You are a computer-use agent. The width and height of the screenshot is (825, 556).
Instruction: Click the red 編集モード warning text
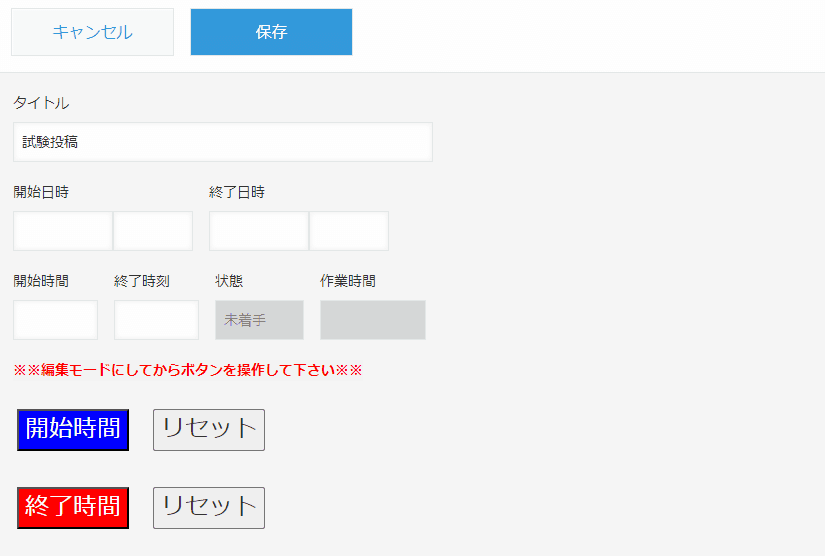pyautogui.click(x=188, y=370)
